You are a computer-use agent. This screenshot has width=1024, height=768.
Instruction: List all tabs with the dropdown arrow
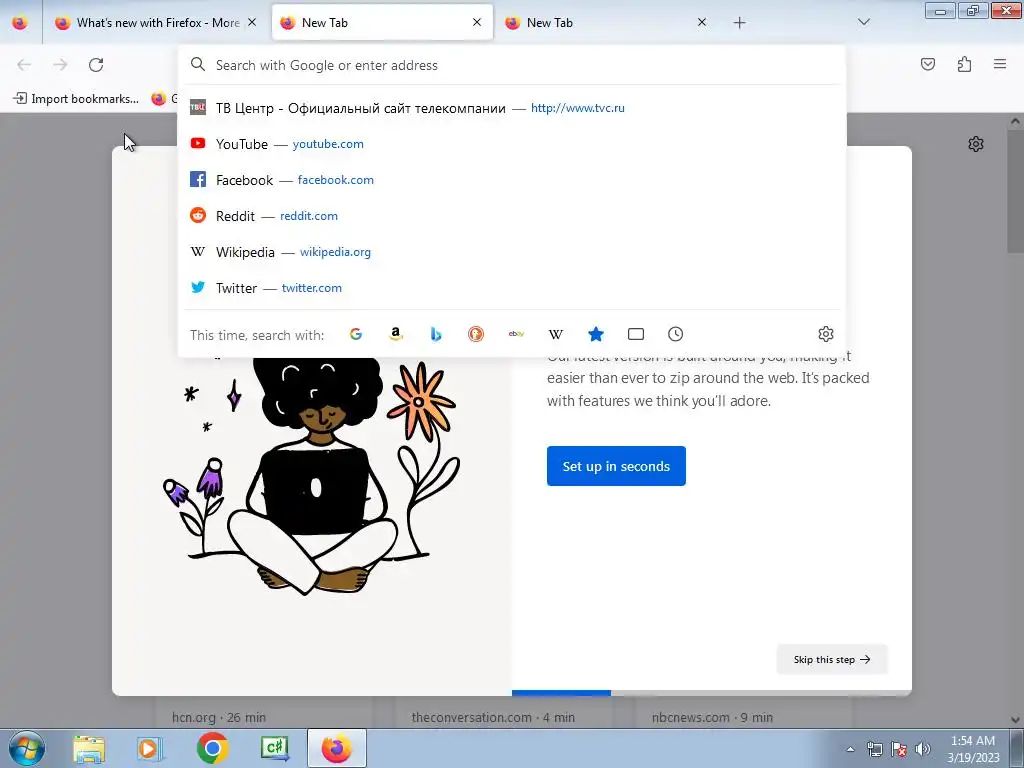863,23
